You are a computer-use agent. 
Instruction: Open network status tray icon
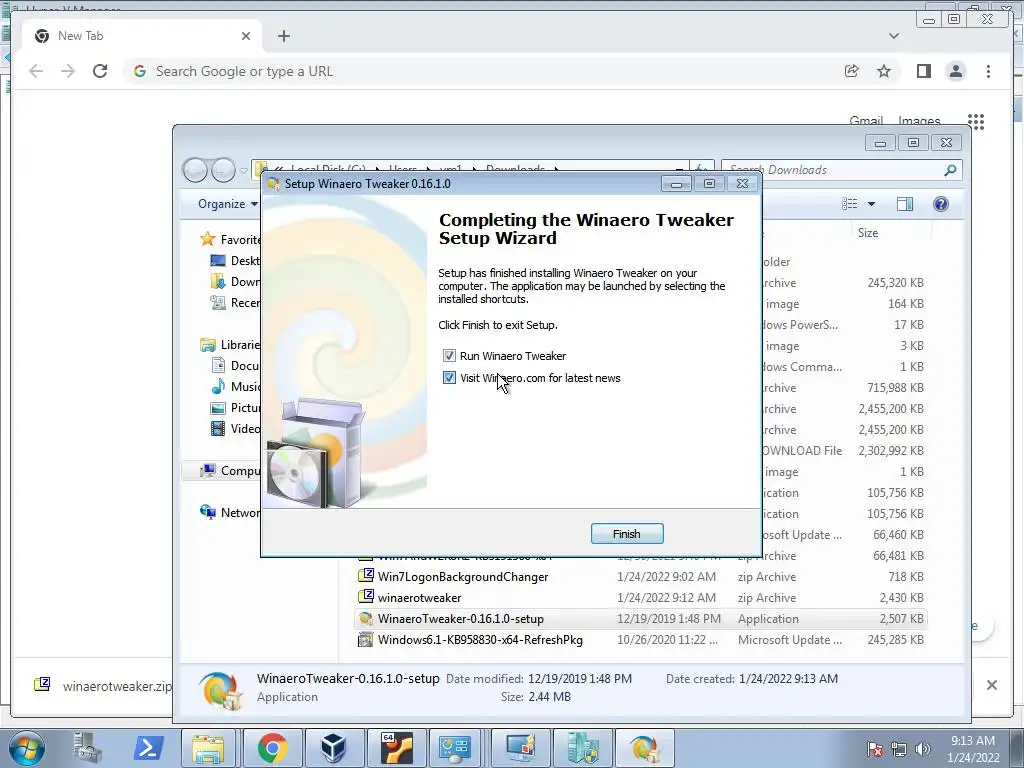pyautogui.click(x=899, y=749)
